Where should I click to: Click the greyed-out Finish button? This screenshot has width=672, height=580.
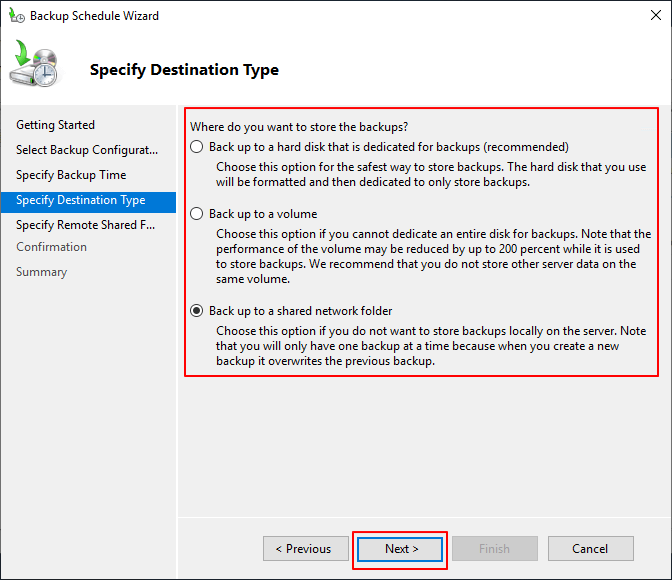point(494,549)
